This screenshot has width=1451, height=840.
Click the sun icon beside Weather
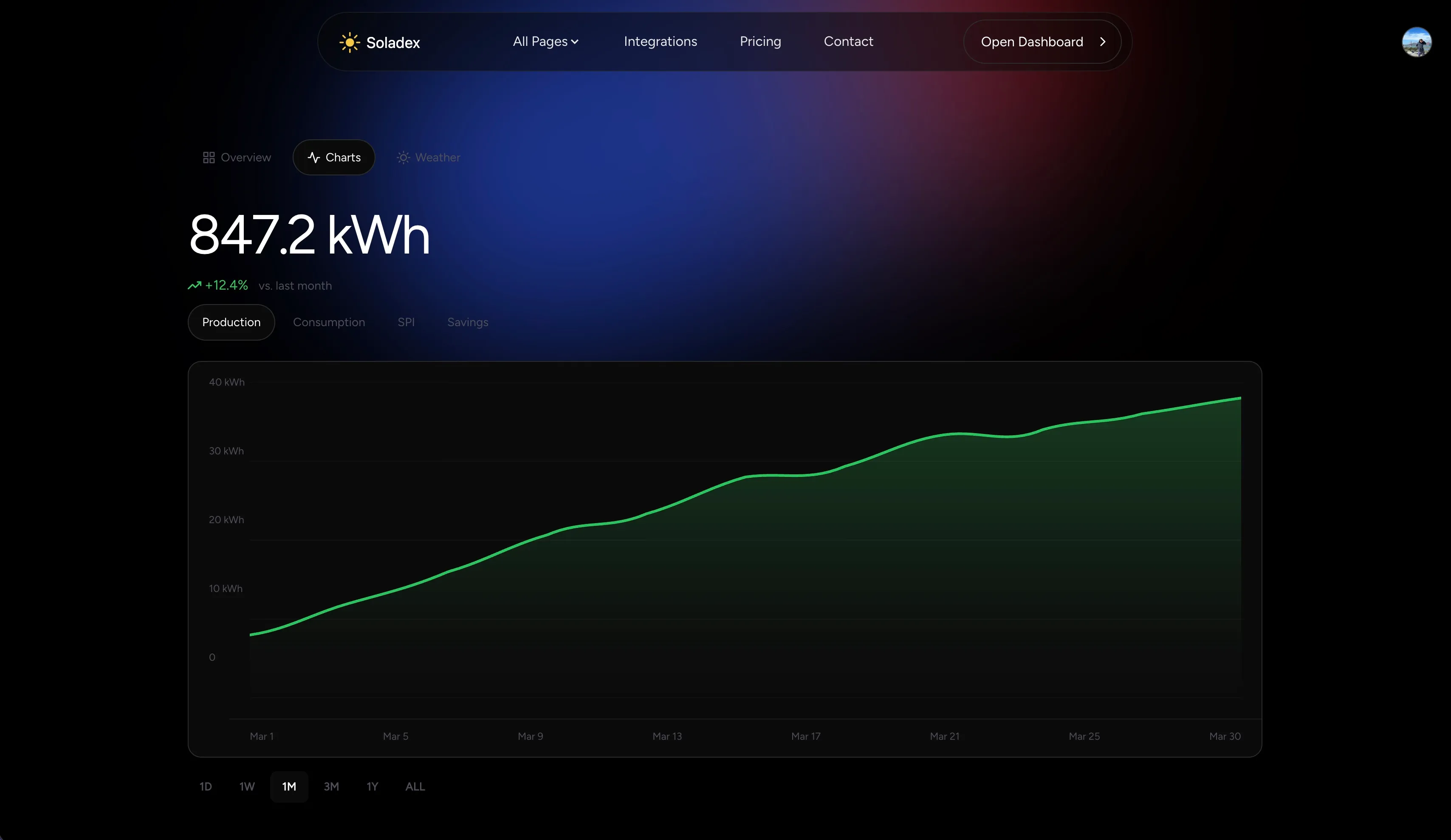[x=403, y=157]
